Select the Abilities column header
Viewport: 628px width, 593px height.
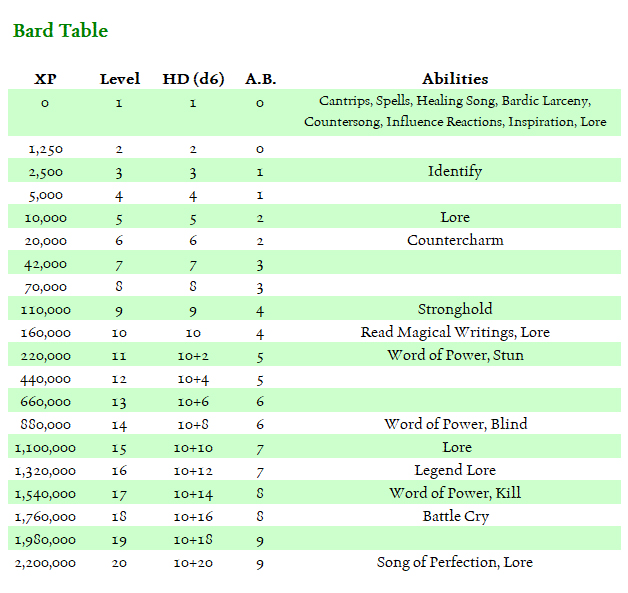[455, 79]
